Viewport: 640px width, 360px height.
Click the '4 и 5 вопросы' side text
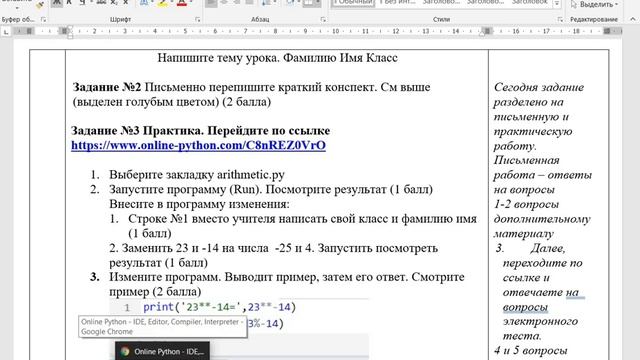(x=531, y=350)
